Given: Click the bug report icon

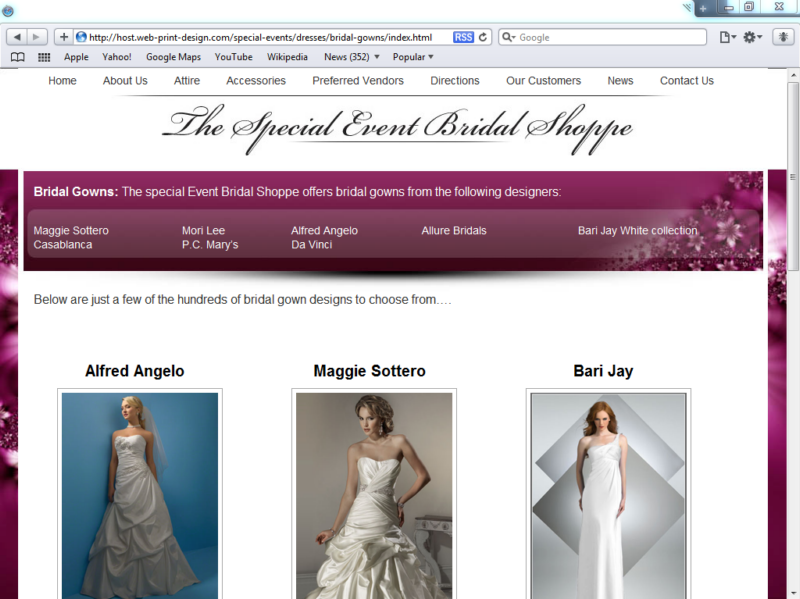Looking at the screenshot, I should (783, 37).
